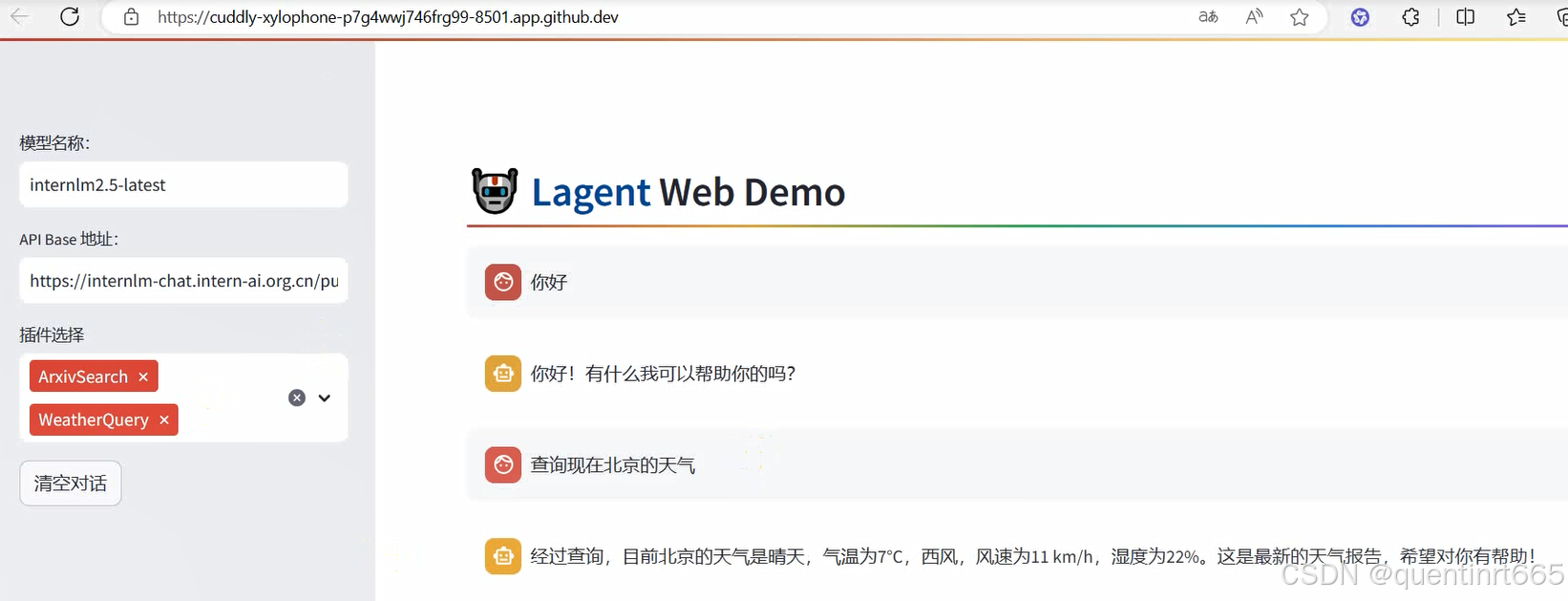Click the Lagent robot logo
This screenshot has height=601, width=1568.
click(495, 191)
